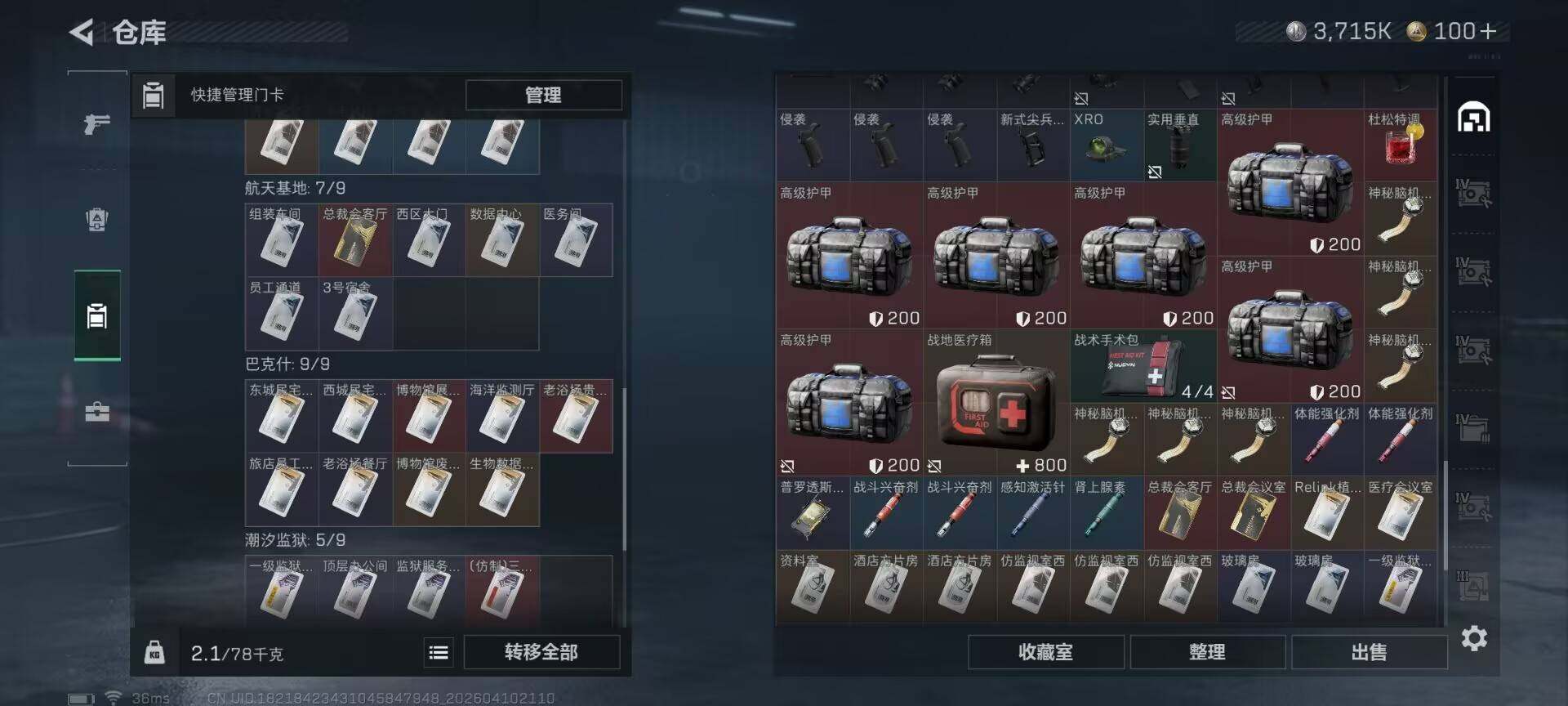Open the 收藏室 collection room
The height and width of the screenshot is (706, 1568).
pos(1045,652)
